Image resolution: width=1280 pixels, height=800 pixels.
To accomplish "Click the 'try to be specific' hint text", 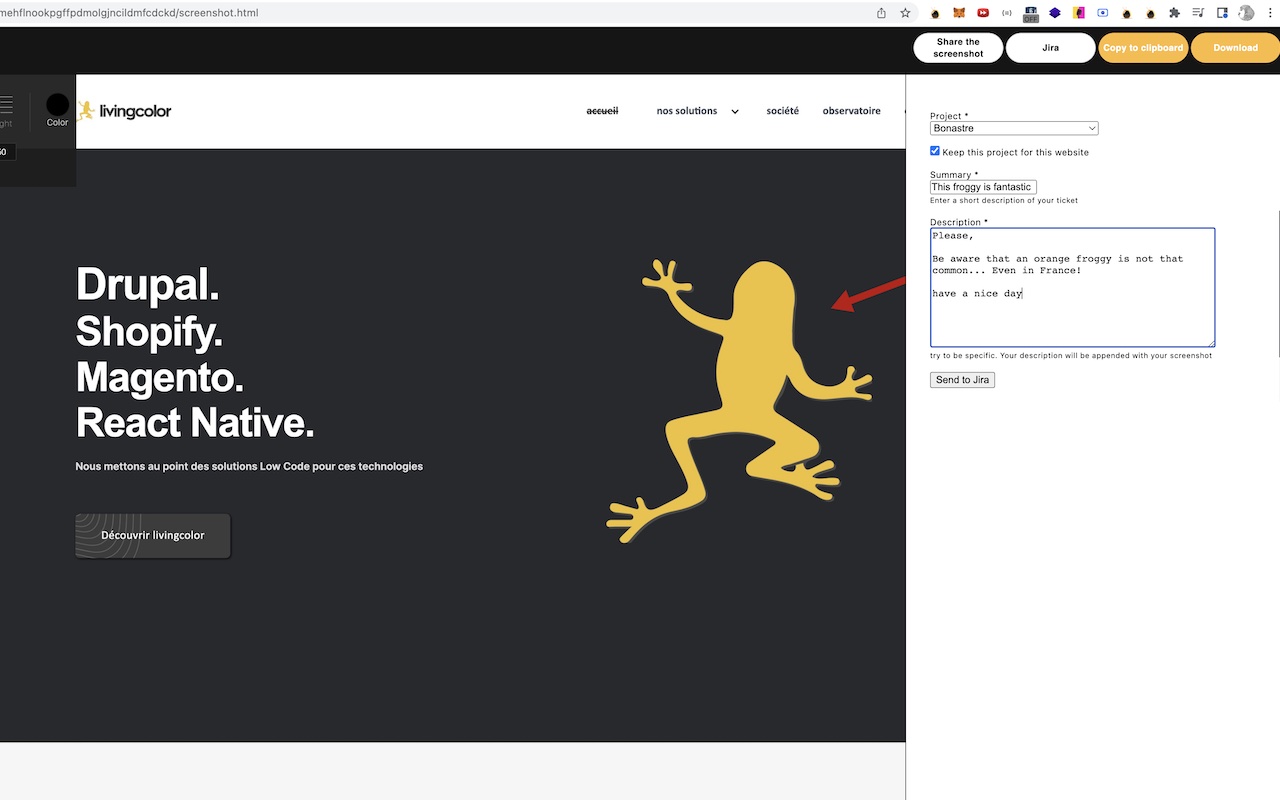I will (x=1071, y=355).
